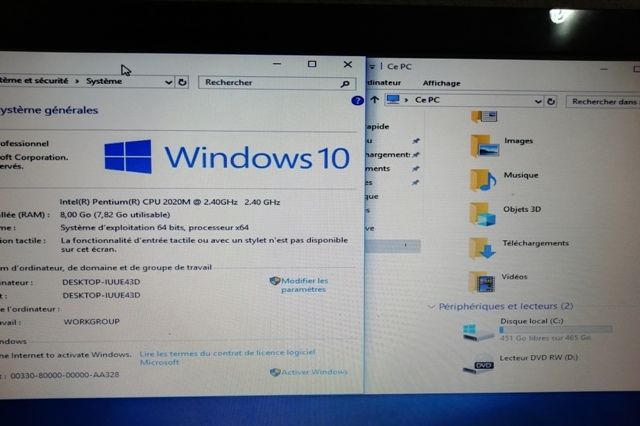Viewport: 640px width, 426px height.
Task: Click the processor Intel Pentium text
Action: (169, 202)
